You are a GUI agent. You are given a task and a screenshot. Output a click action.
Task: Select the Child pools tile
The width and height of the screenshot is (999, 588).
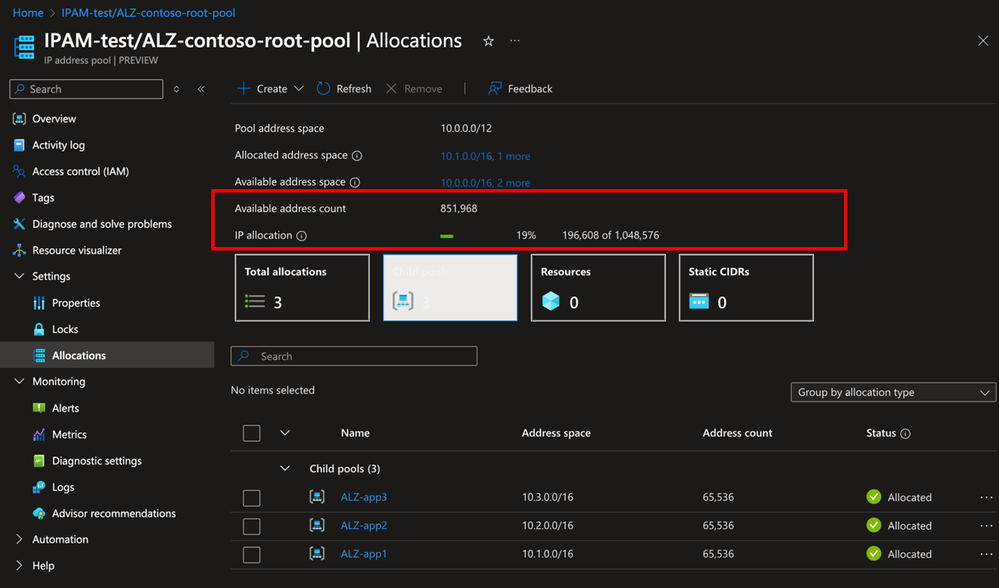[450, 288]
